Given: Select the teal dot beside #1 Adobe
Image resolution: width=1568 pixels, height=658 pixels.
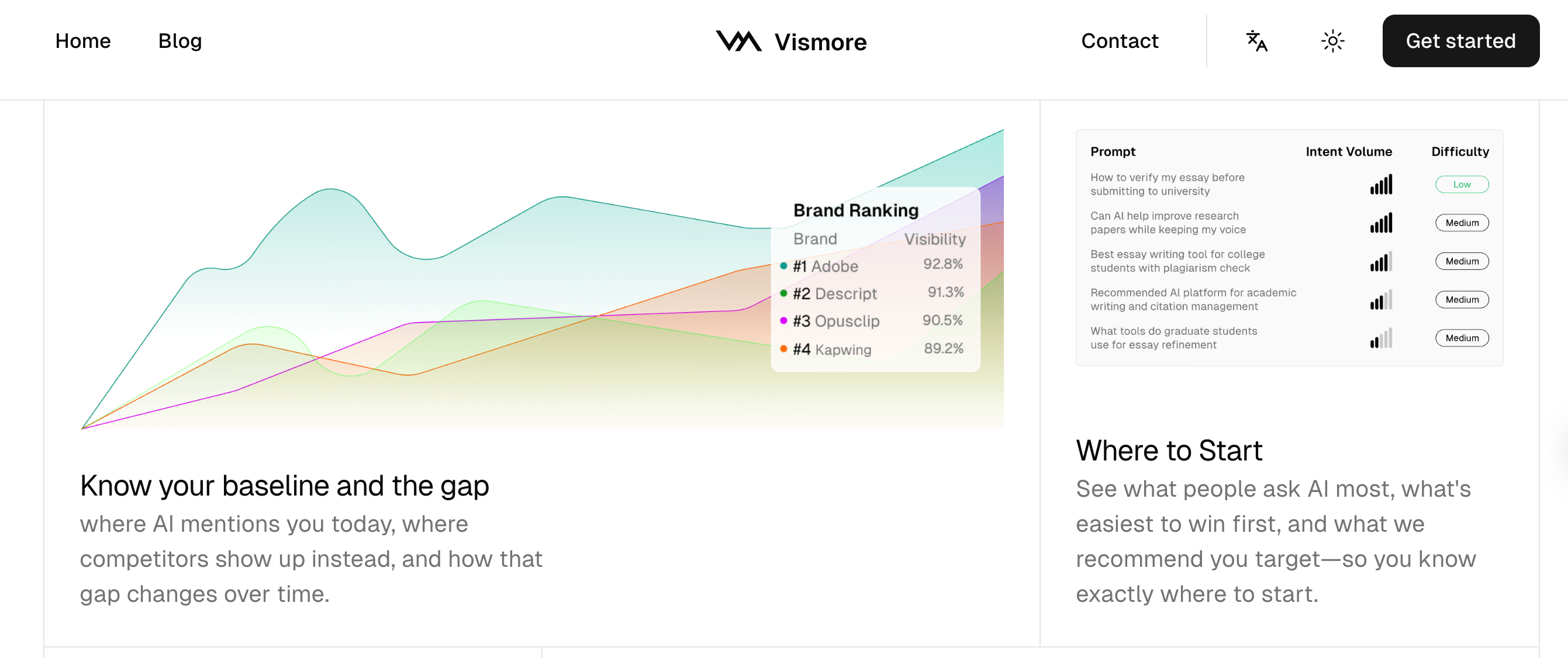Looking at the screenshot, I should tap(783, 266).
